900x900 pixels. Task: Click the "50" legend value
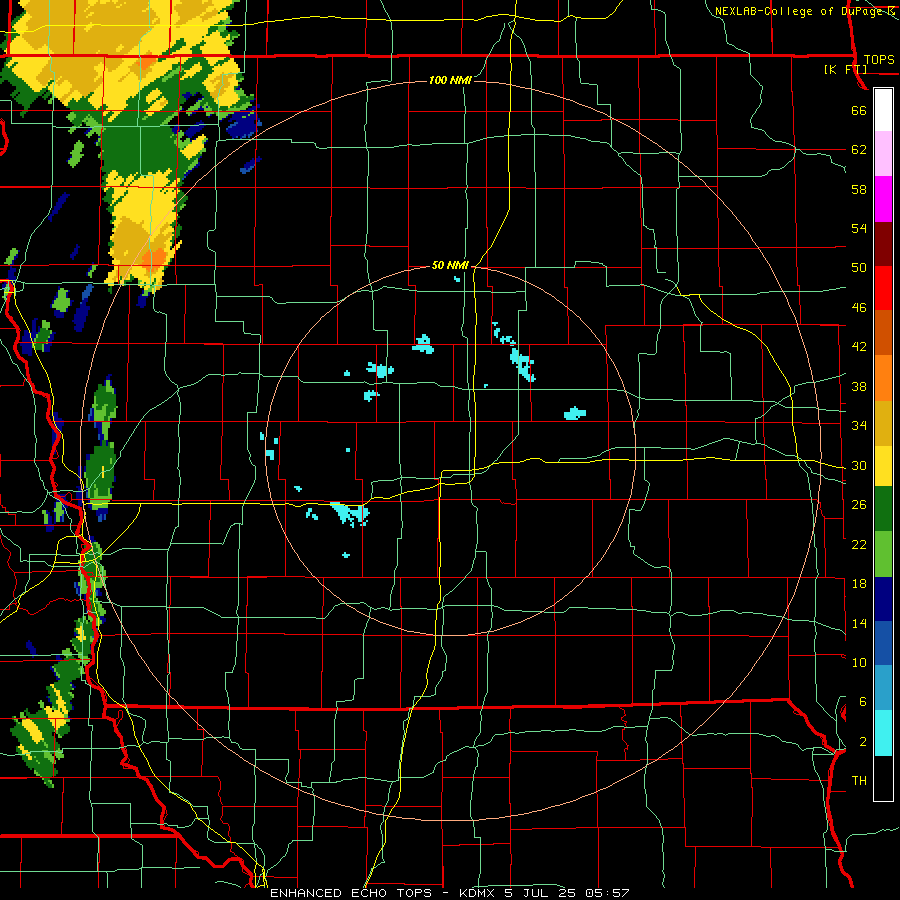coord(859,268)
